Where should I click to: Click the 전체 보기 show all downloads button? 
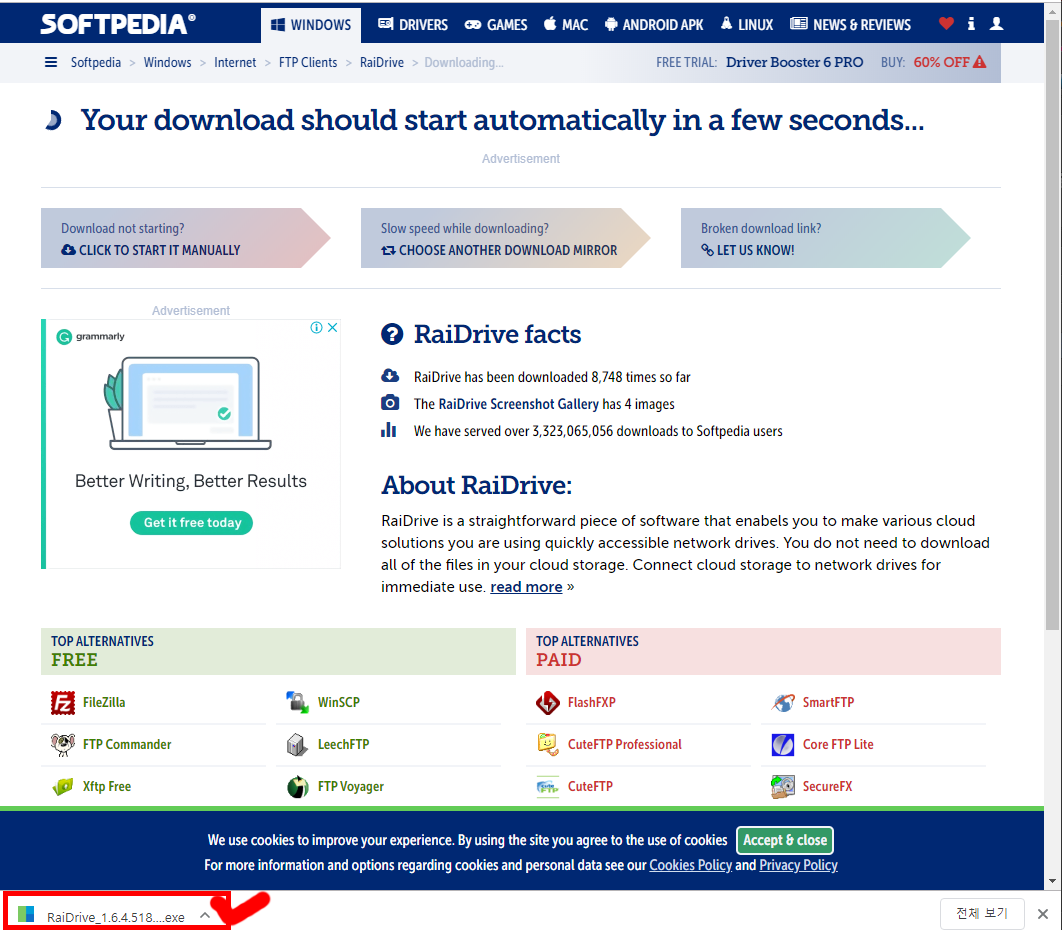pyautogui.click(x=982, y=914)
